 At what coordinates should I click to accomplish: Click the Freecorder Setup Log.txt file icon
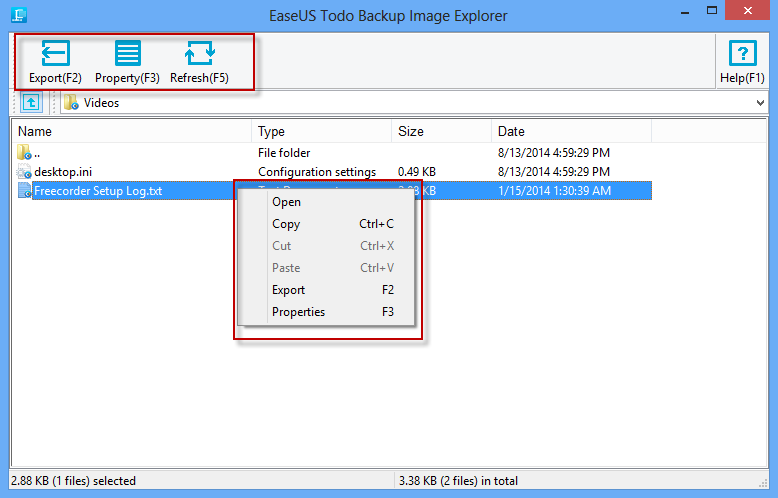pyautogui.click(x=24, y=190)
